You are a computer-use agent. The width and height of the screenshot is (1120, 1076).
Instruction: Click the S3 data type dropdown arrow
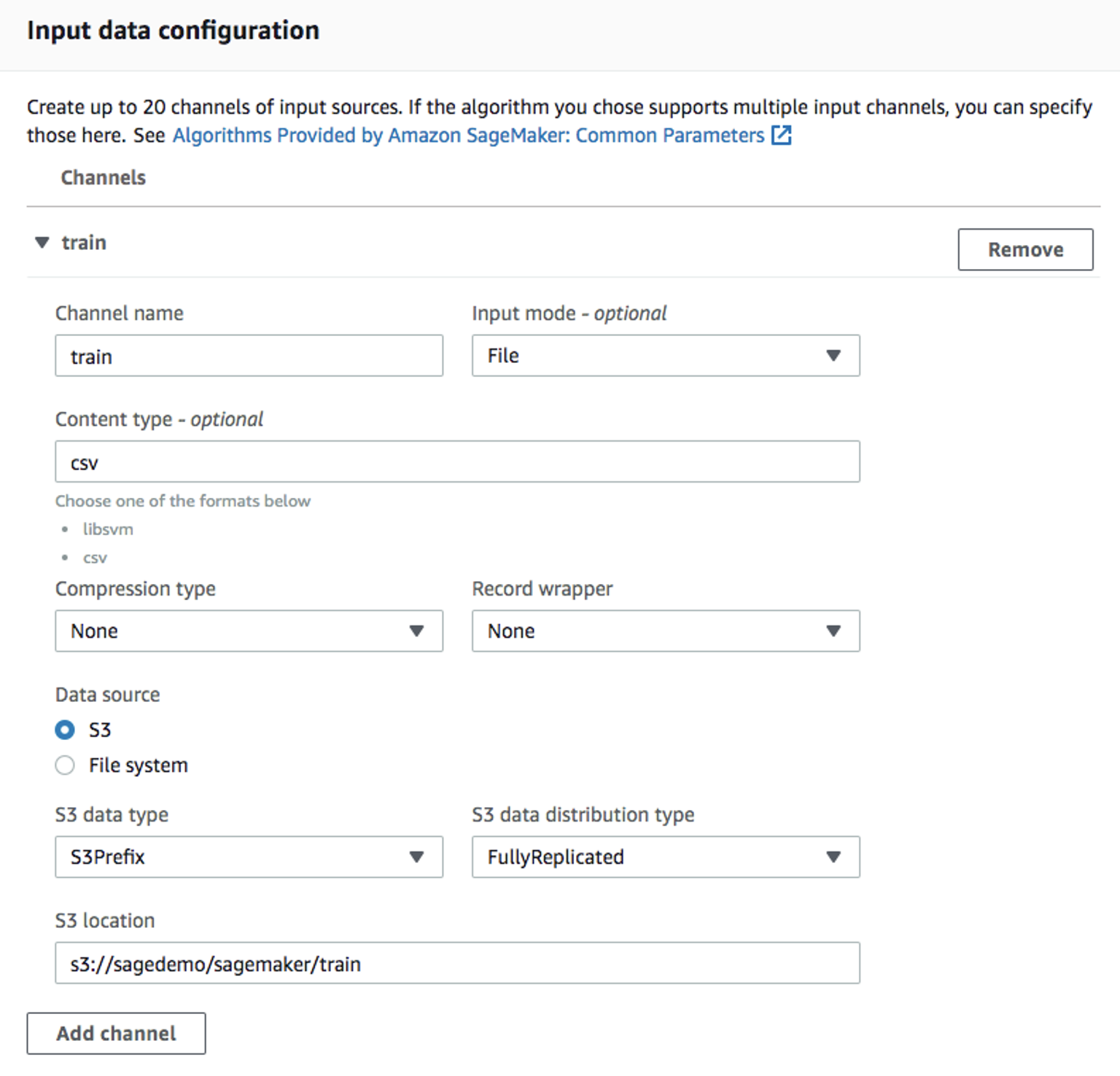click(416, 857)
